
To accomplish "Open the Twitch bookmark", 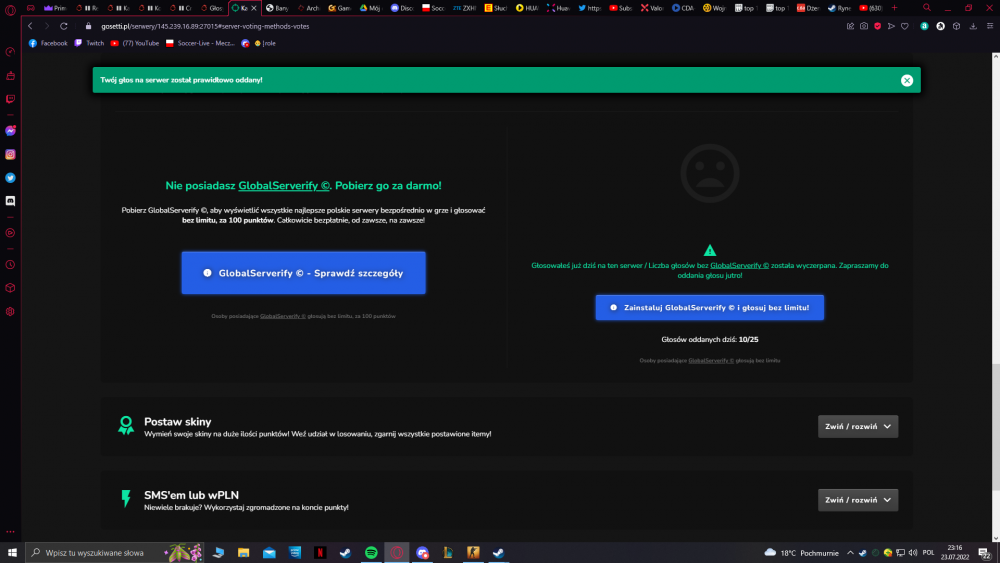I will point(89,43).
